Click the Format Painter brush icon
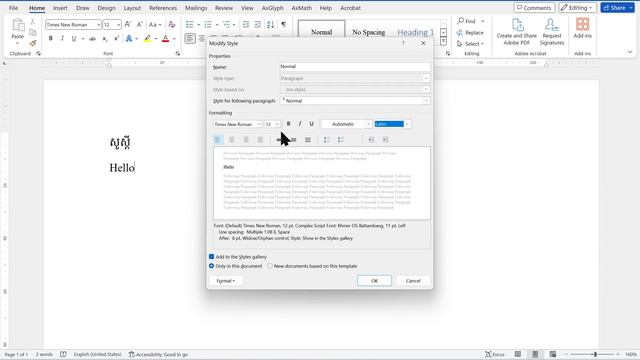 pyautogui.click(x=33, y=43)
